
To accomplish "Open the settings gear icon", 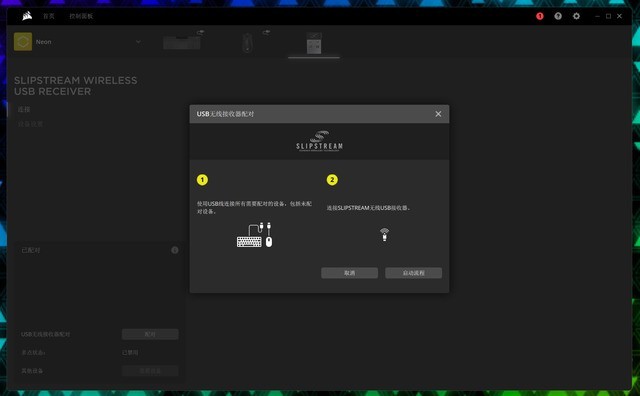I will (576, 16).
